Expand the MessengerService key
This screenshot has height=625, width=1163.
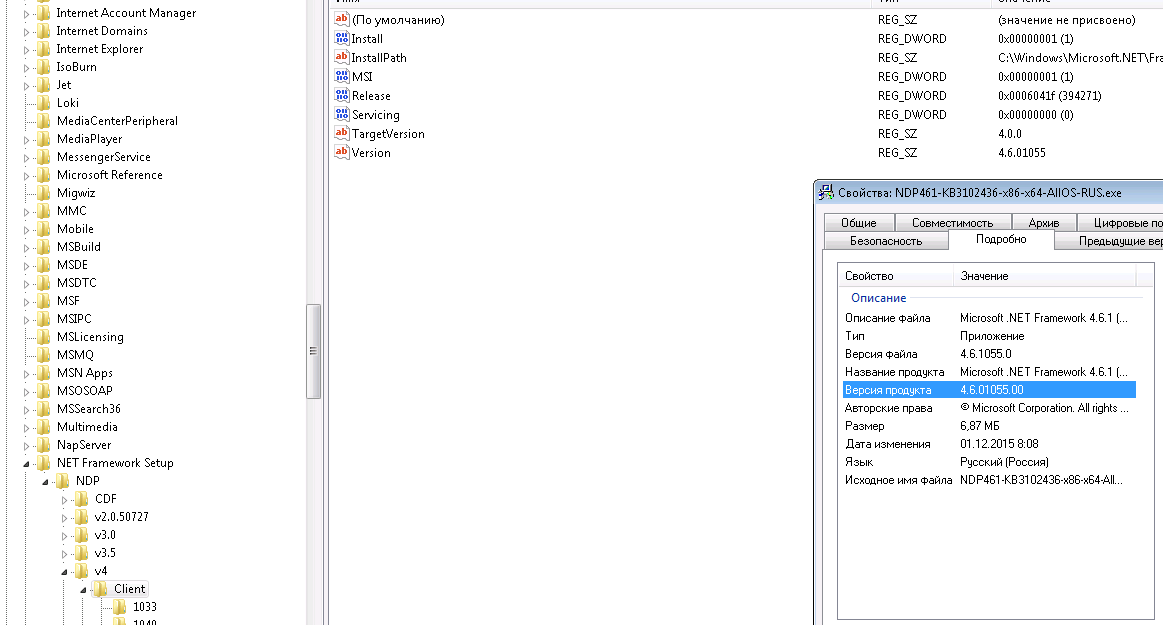(x=26, y=158)
